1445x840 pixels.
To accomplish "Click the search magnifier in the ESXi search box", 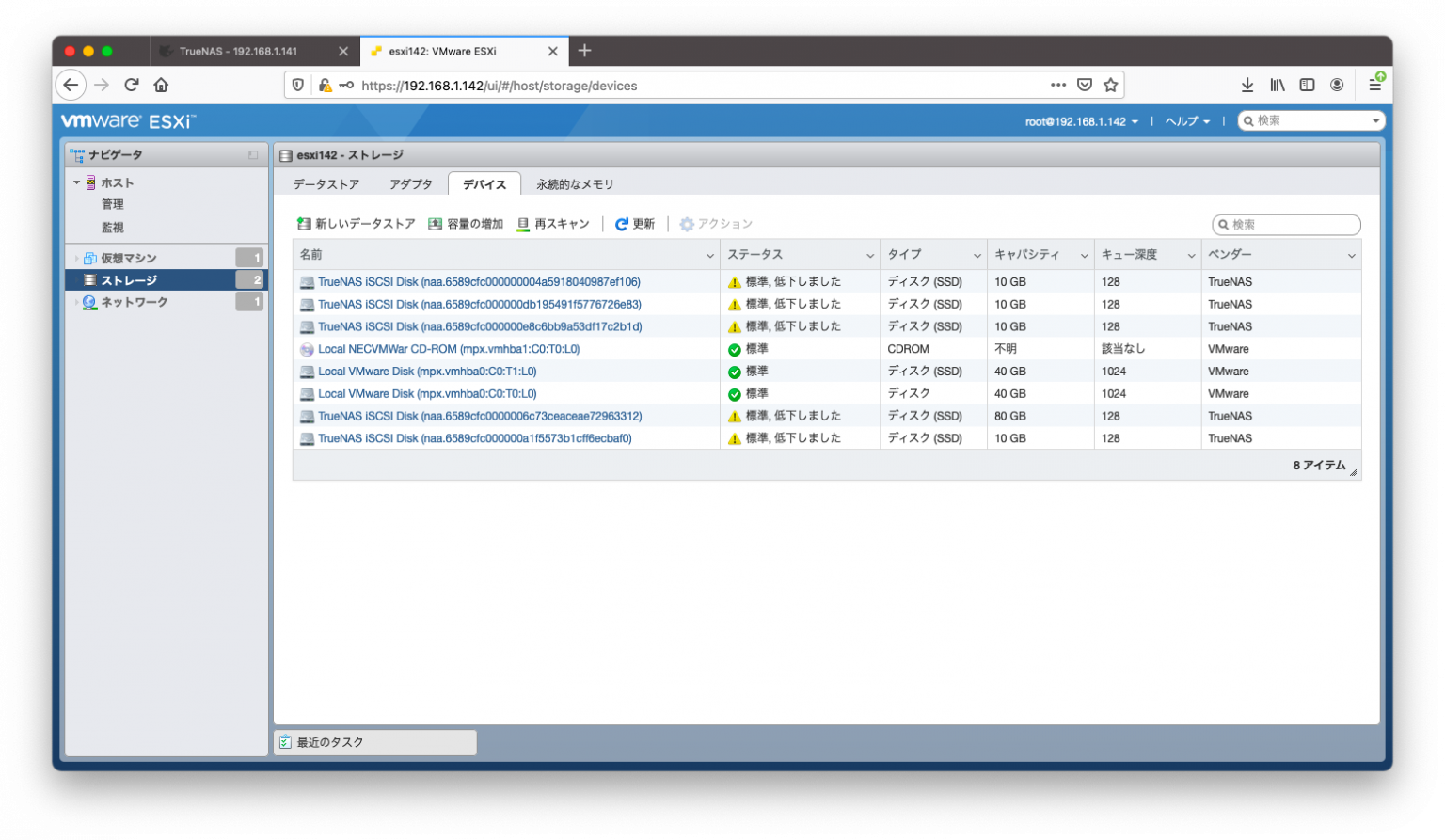I will pos(1247,120).
